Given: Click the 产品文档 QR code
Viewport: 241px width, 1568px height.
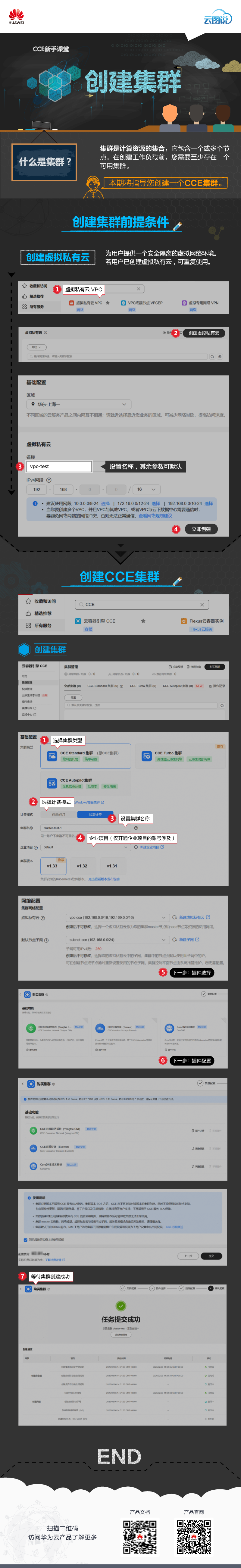Looking at the screenshot, I should [140, 1538].
